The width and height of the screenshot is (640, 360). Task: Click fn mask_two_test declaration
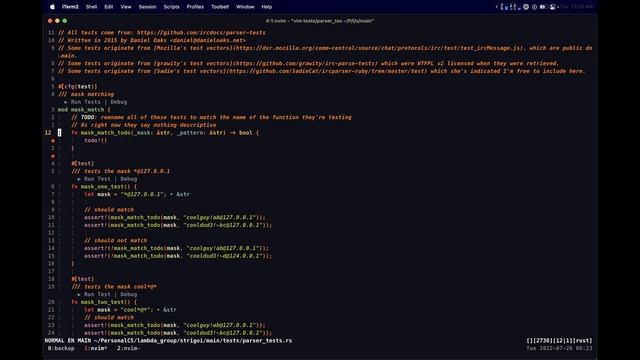coord(104,302)
